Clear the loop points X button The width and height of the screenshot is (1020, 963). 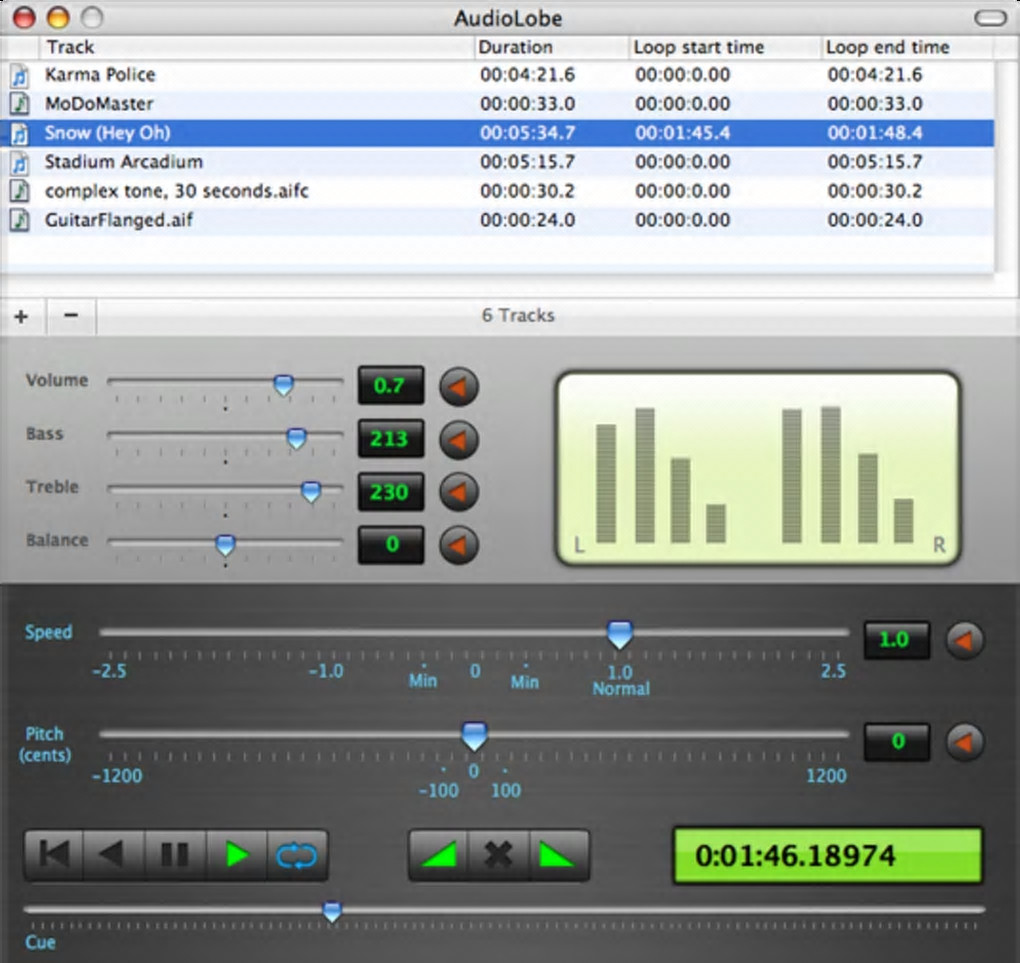(498, 855)
